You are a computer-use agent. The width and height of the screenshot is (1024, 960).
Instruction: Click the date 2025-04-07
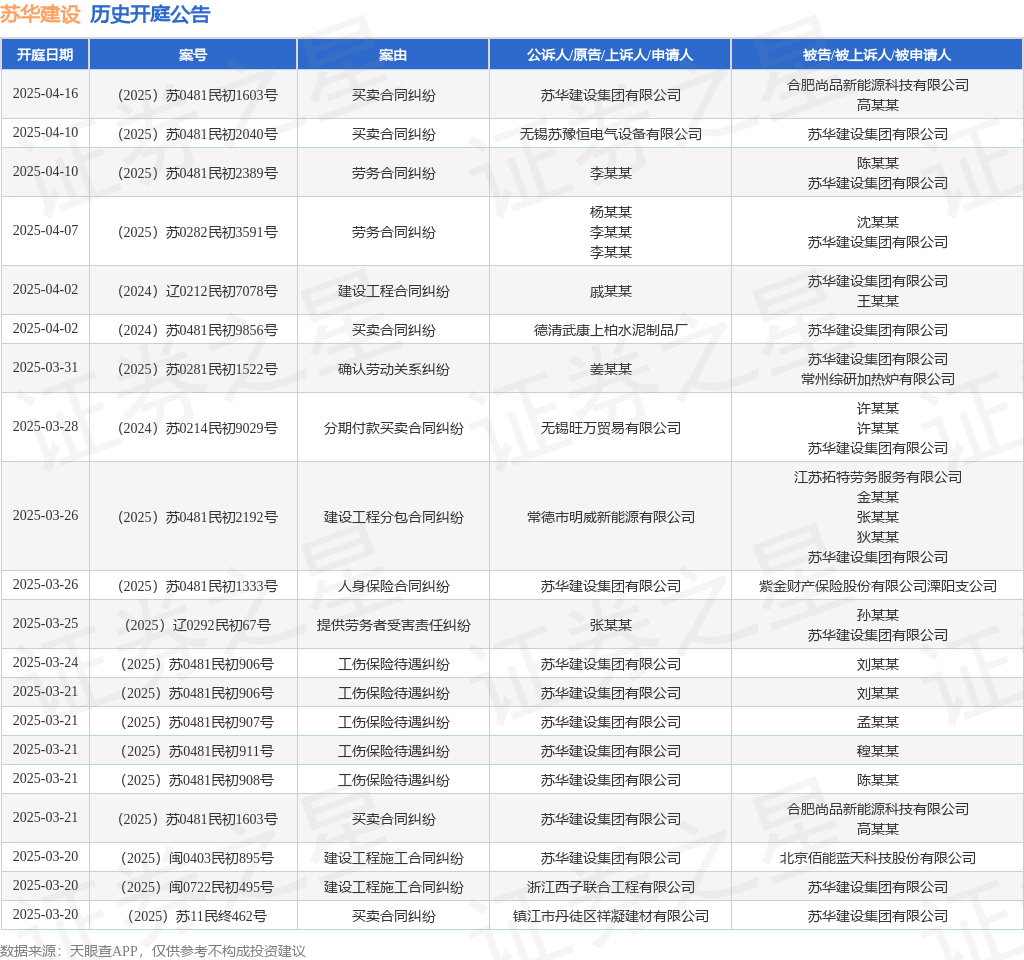pyautogui.click(x=45, y=231)
